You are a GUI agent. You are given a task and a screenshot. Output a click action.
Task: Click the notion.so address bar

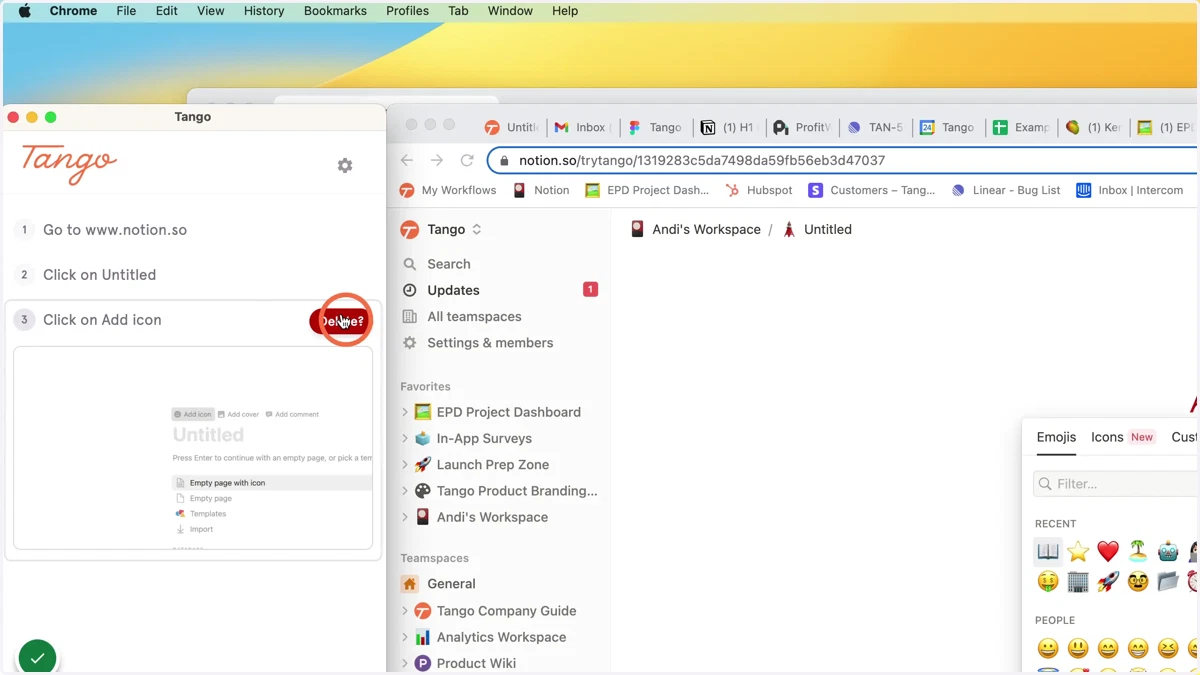843,160
